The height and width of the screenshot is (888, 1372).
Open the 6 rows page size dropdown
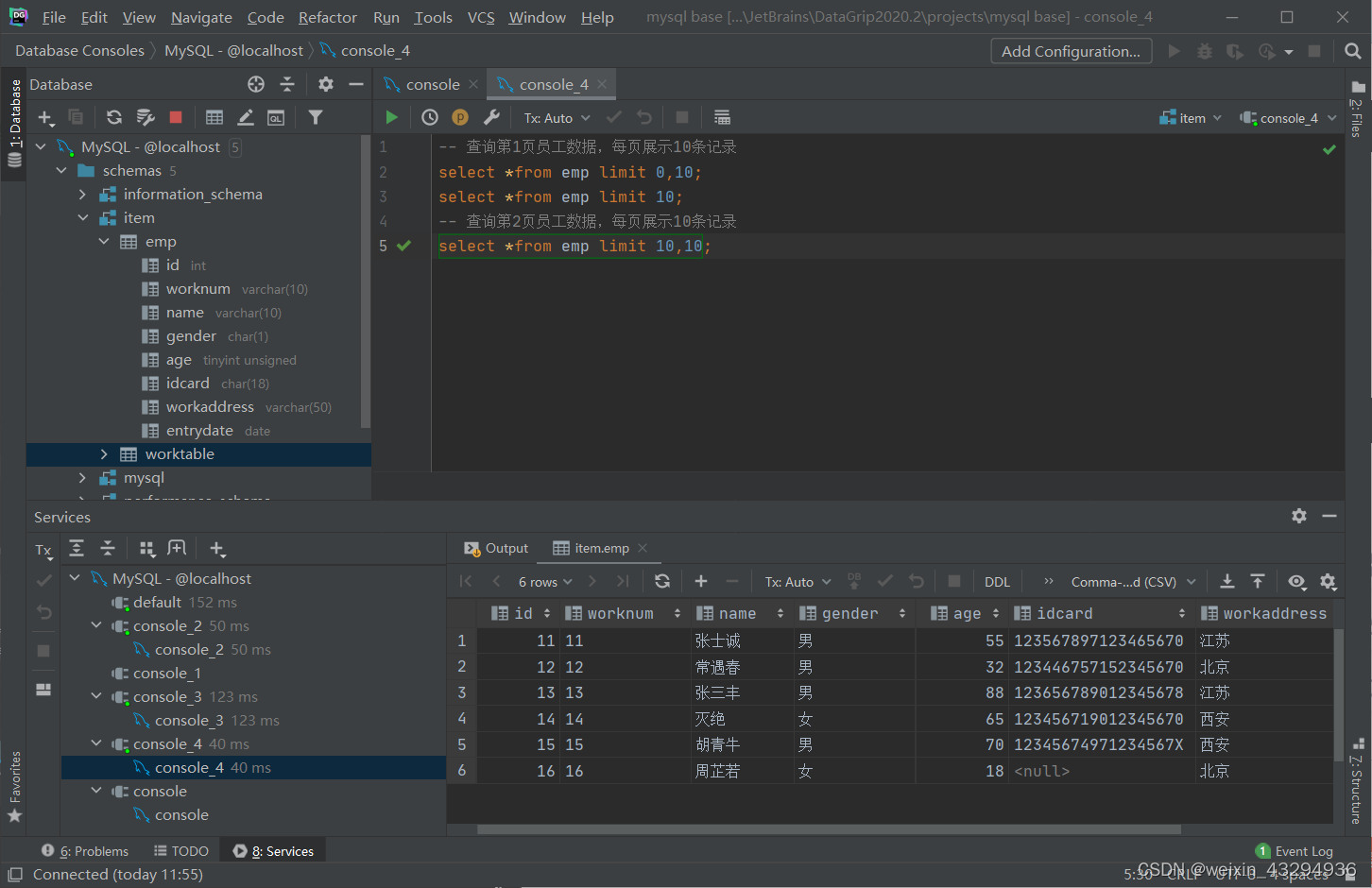click(545, 582)
